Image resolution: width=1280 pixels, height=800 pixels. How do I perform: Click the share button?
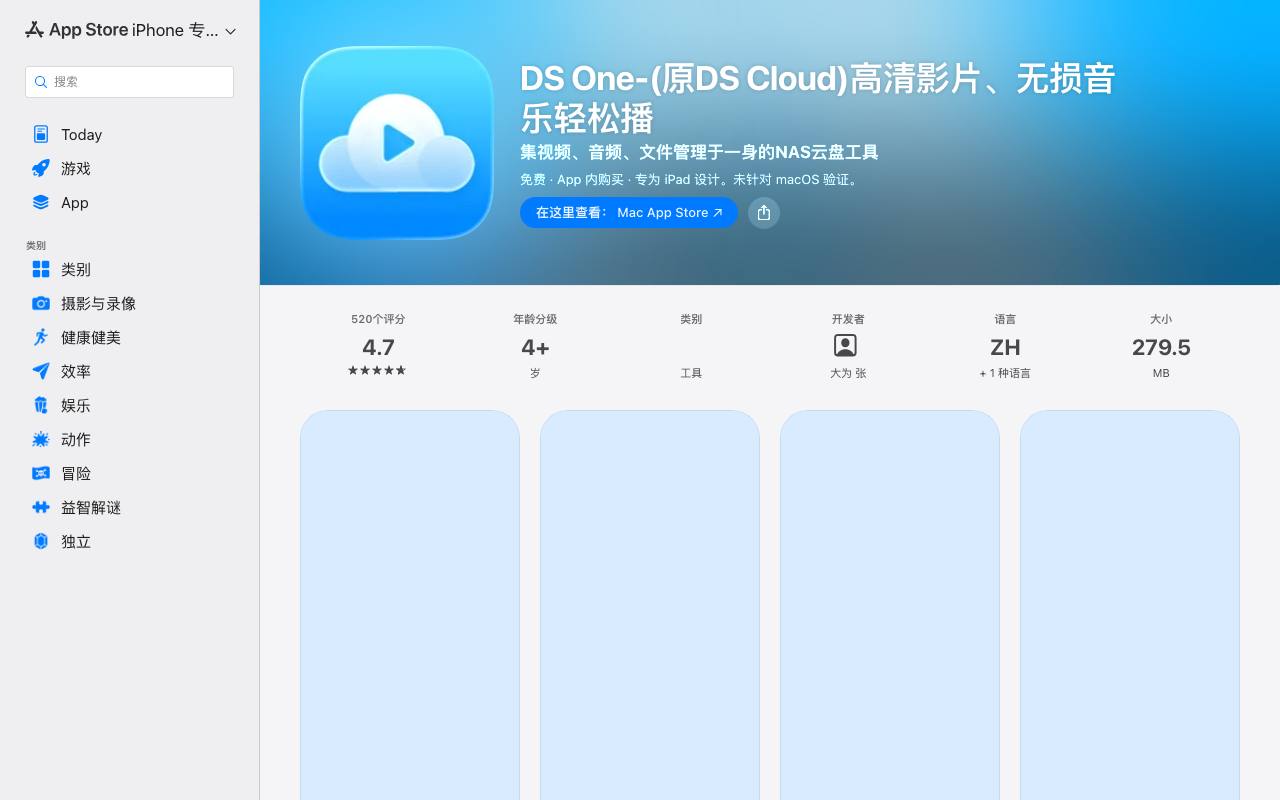(x=764, y=212)
